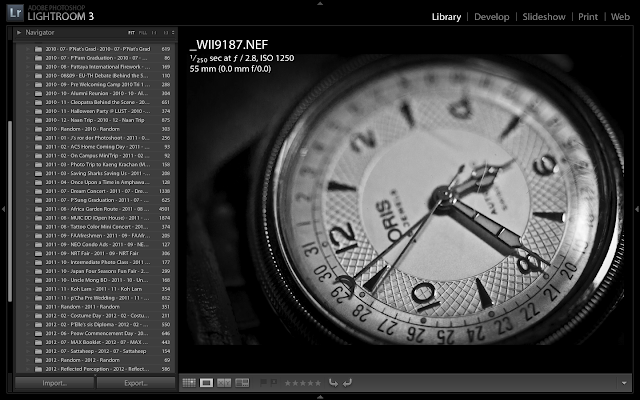Select the Japan Four Seasons Fan Fair folder
The width and height of the screenshot is (640, 400).
(x=96, y=271)
